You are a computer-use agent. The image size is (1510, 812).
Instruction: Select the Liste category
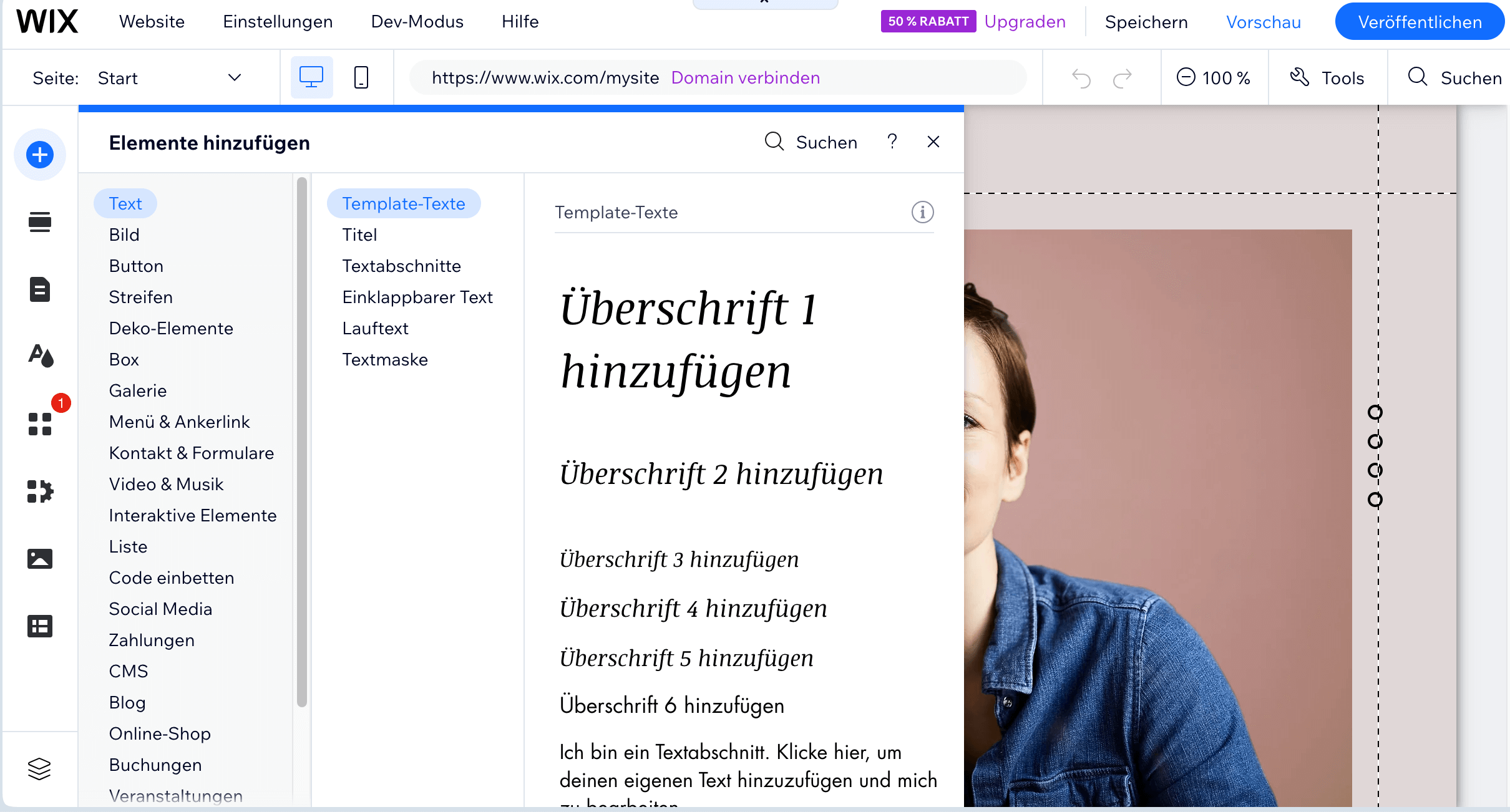pyautogui.click(x=128, y=546)
